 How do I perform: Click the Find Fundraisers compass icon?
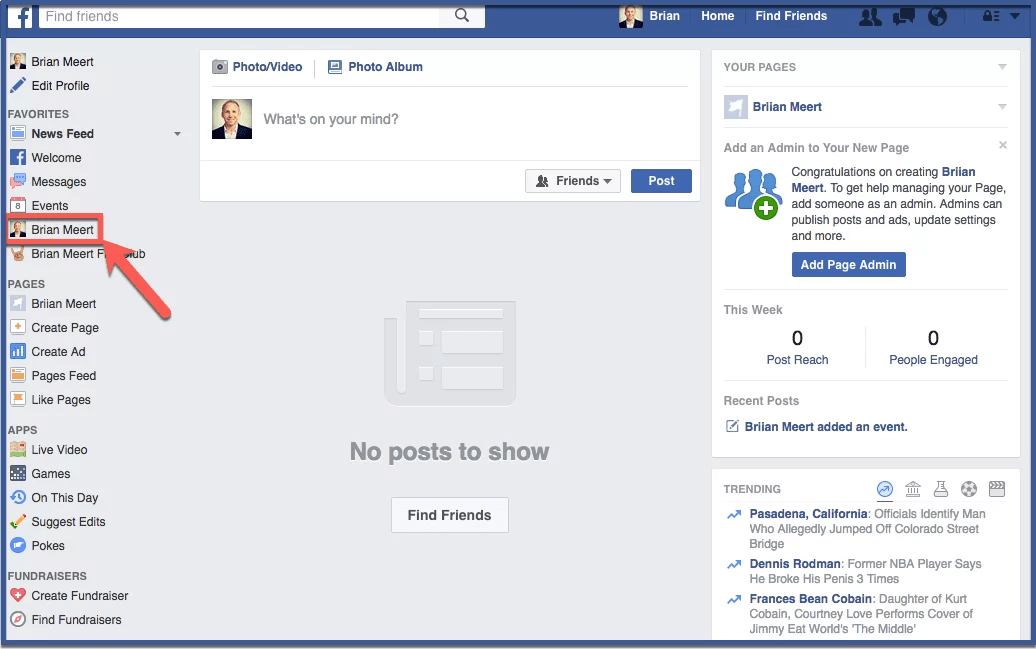tap(18, 619)
